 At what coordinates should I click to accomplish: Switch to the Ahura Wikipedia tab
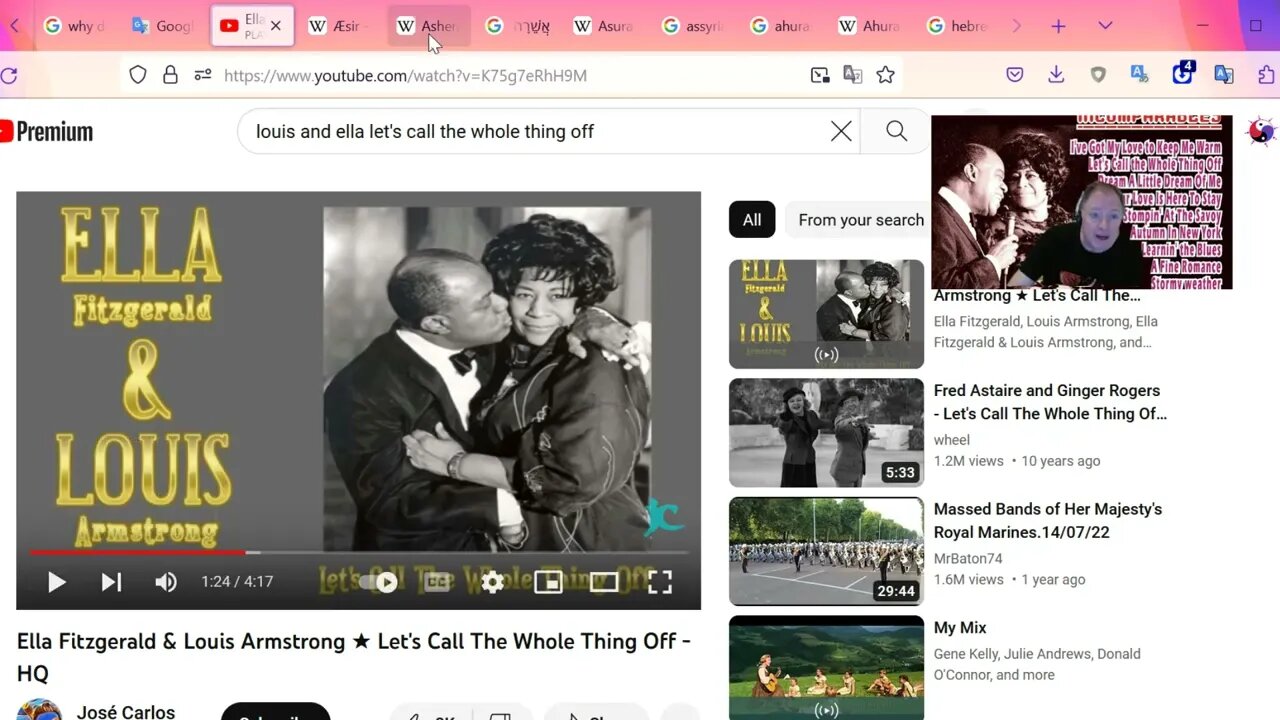pos(868,26)
